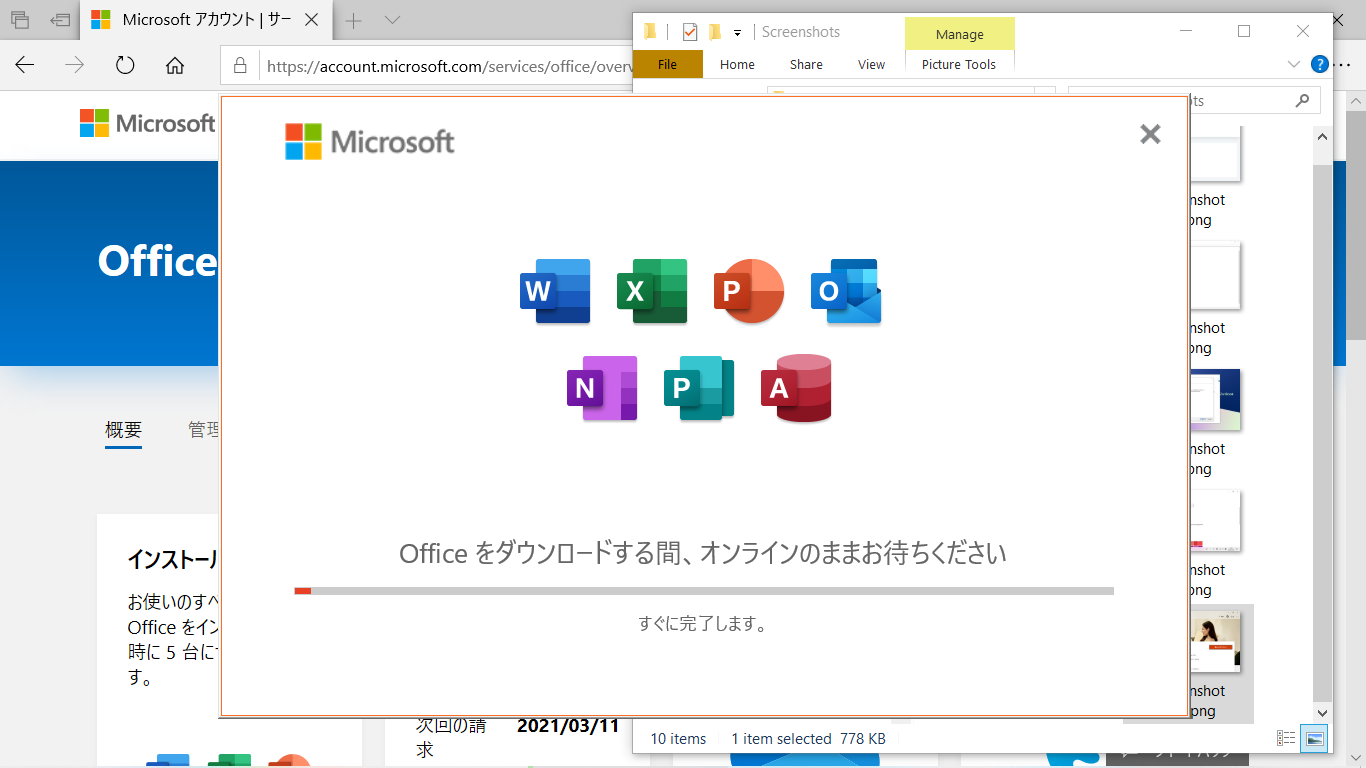This screenshot has height=768, width=1366.
Task: Open the tabs you've set aside
Action: 20,20
